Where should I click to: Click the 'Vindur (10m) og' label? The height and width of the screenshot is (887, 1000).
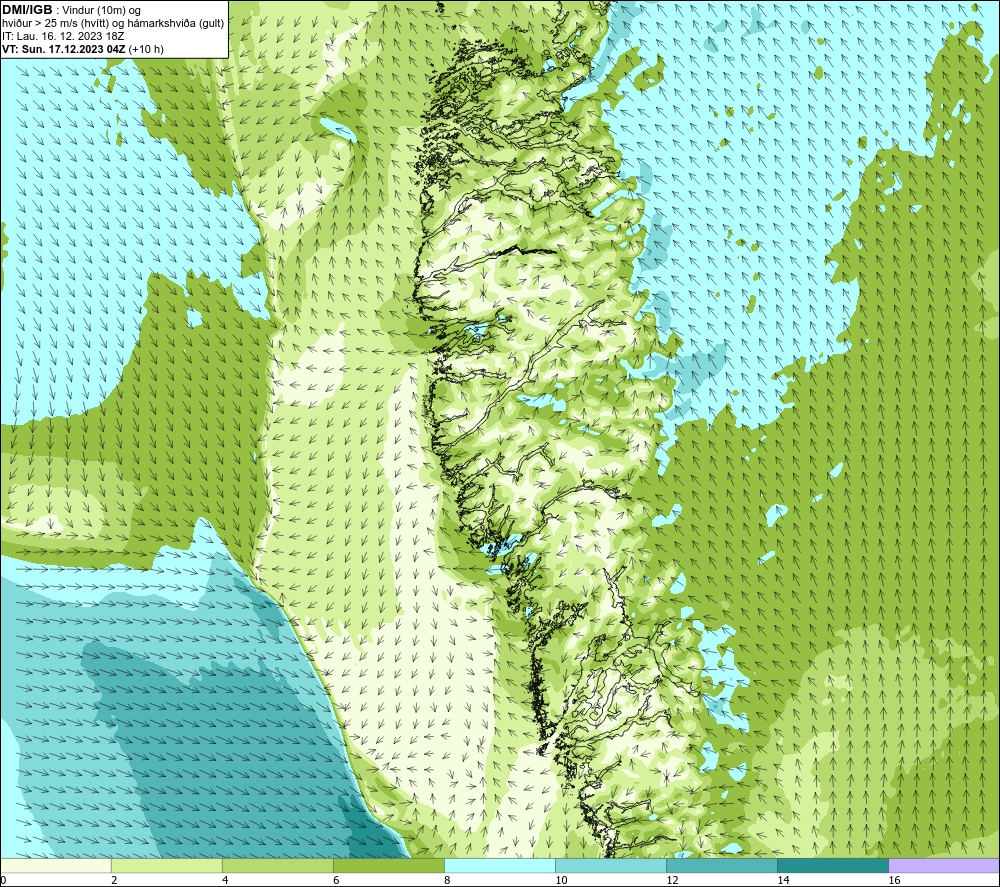[102, 10]
